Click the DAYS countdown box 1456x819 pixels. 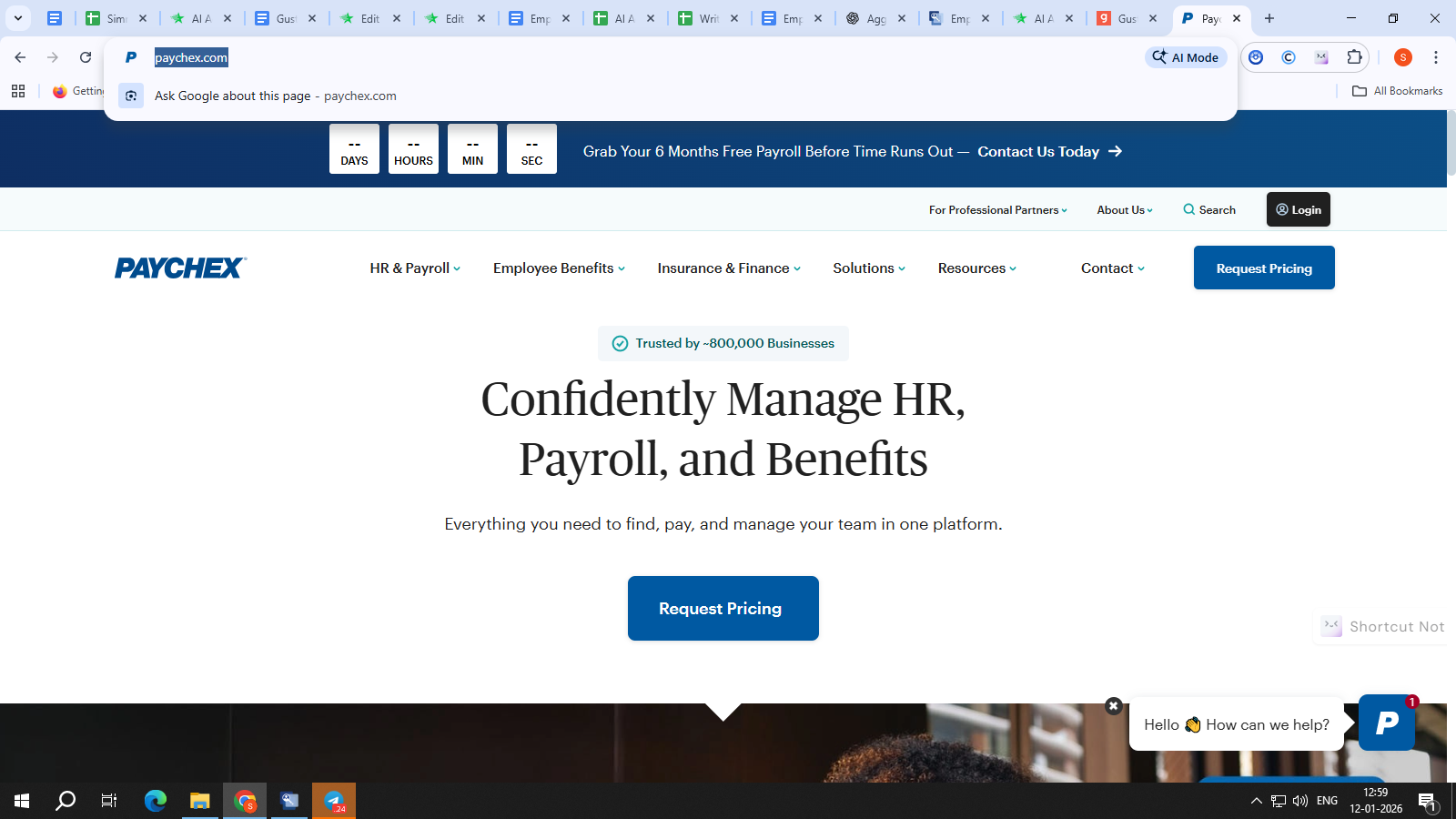pyautogui.click(x=354, y=148)
